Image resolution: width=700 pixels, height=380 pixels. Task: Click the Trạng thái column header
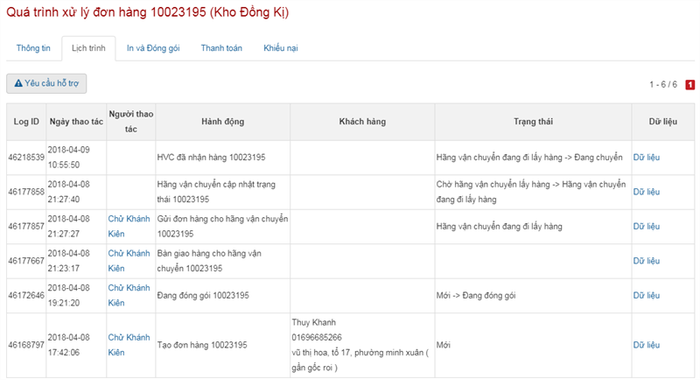coord(533,122)
